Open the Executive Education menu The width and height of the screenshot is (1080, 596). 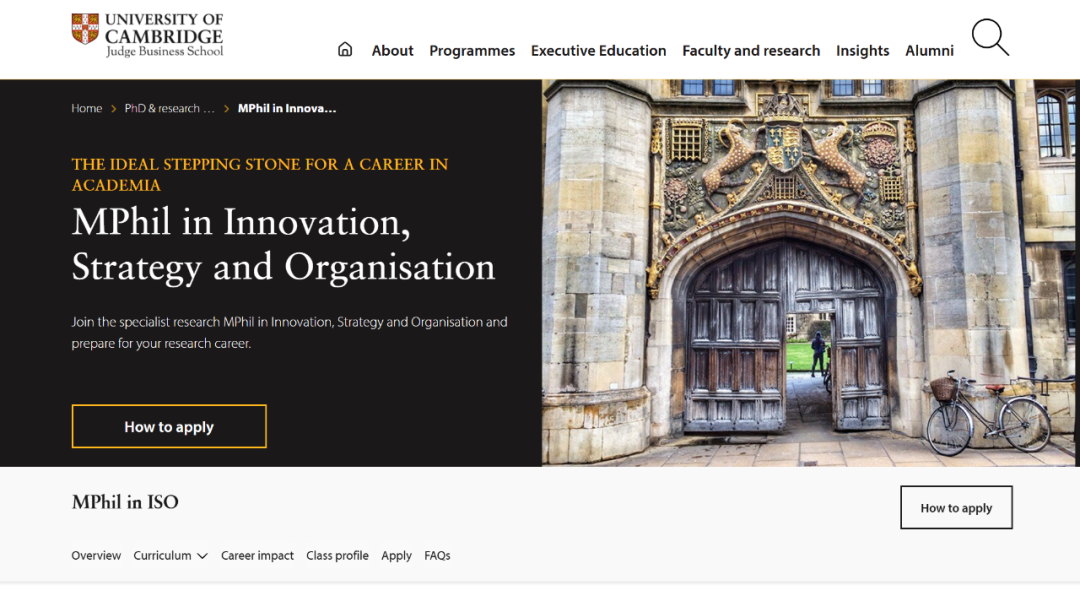coord(598,51)
